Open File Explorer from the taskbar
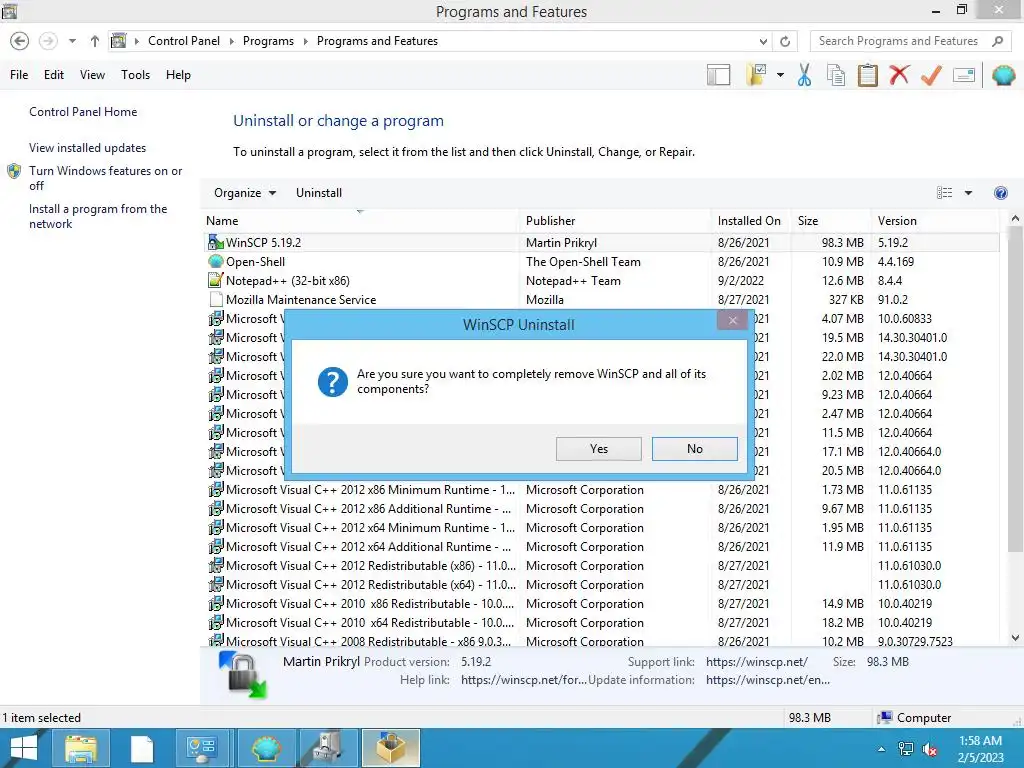This screenshot has height=768, width=1024. point(80,748)
